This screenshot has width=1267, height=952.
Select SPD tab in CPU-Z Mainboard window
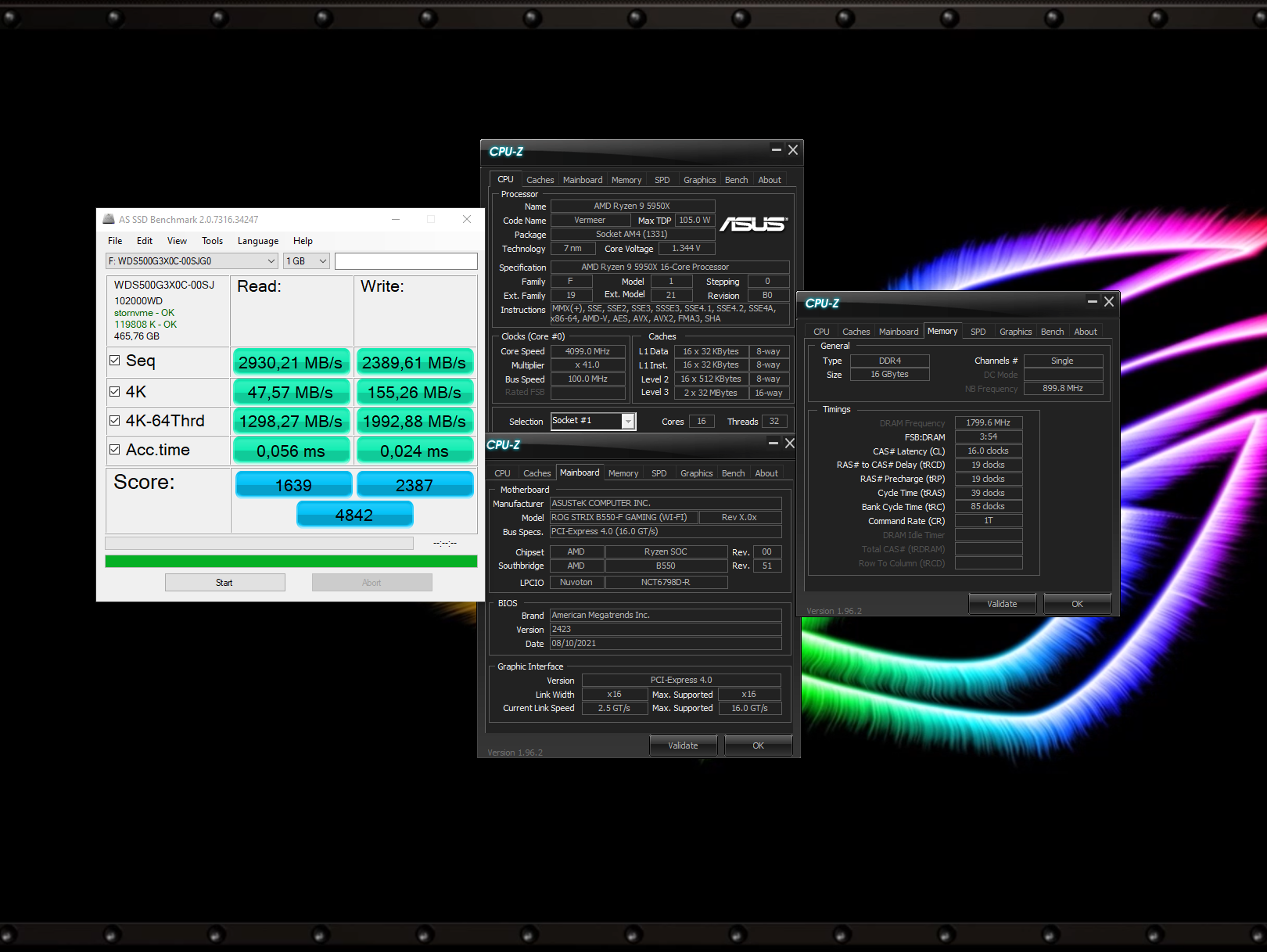[x=659, y=473]
